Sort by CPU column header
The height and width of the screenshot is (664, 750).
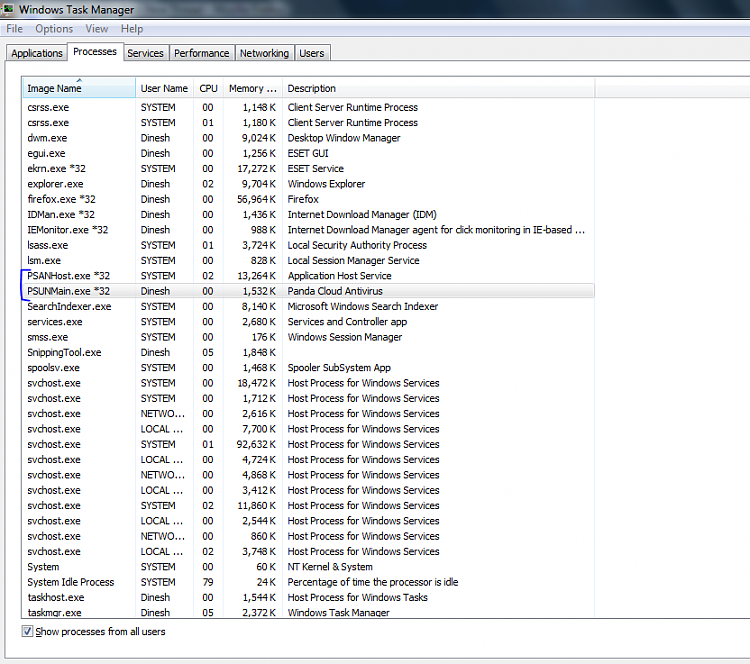click(209, 88)
